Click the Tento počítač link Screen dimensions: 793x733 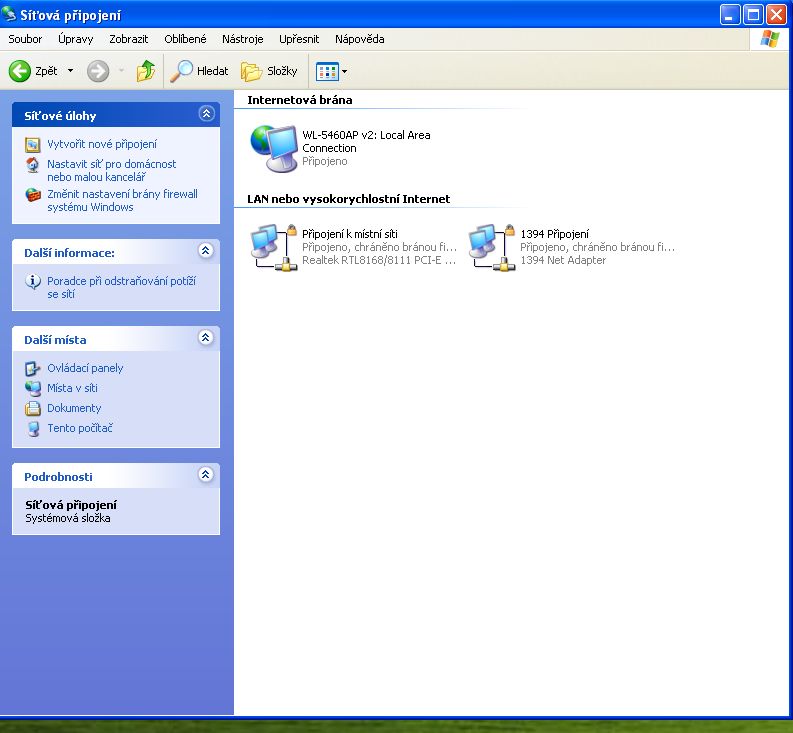(79, 428)
